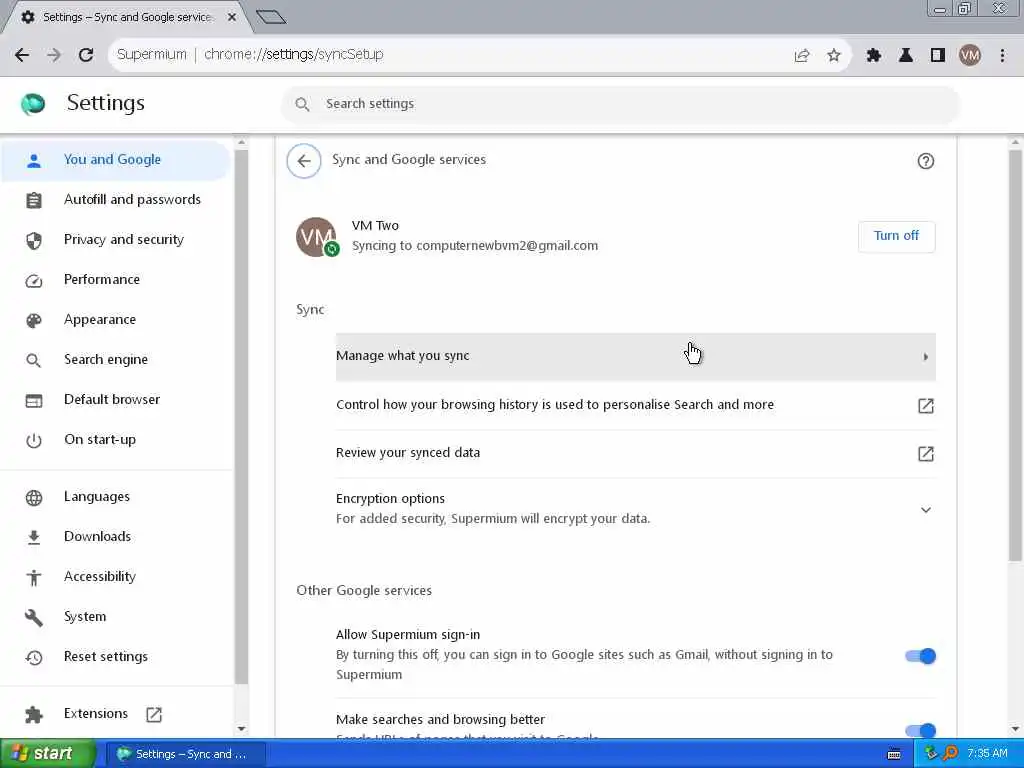Open help for Sync and Google services
The image size is (1024, 768).
pos(925,161)
